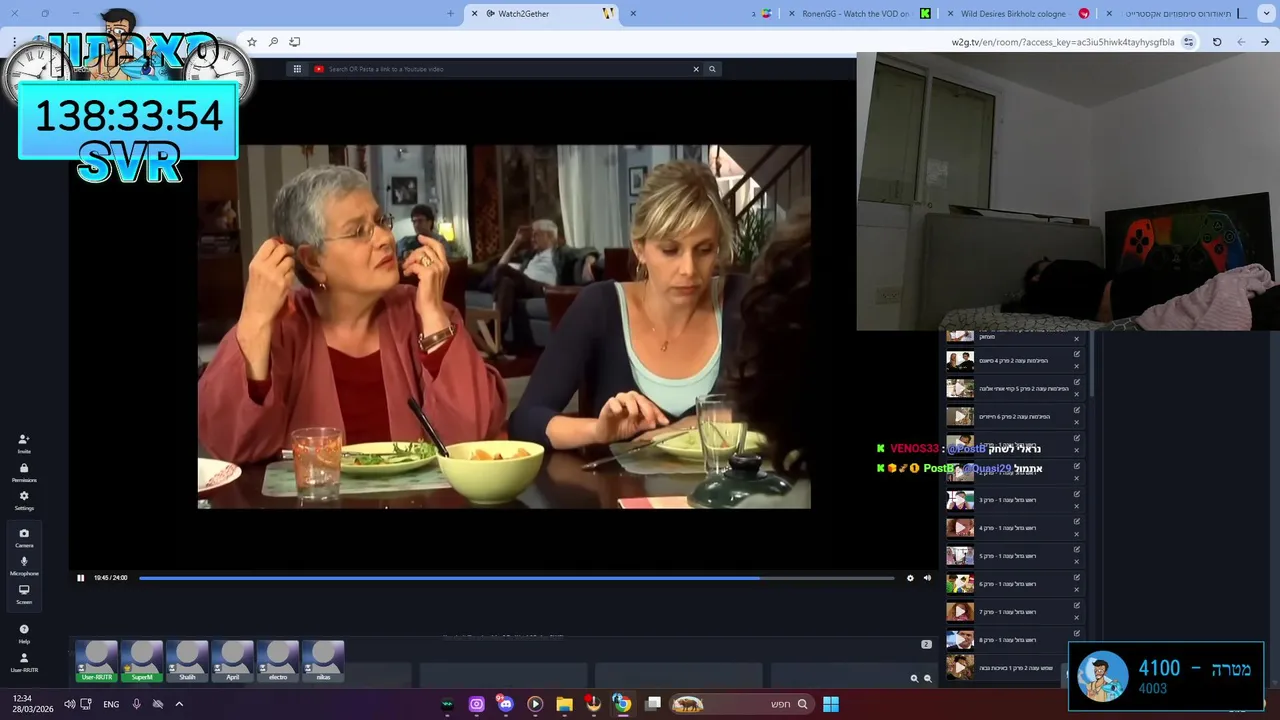1280x720 pixels.
Task: Select the April participant tile
Action: [x=232, y=662]
